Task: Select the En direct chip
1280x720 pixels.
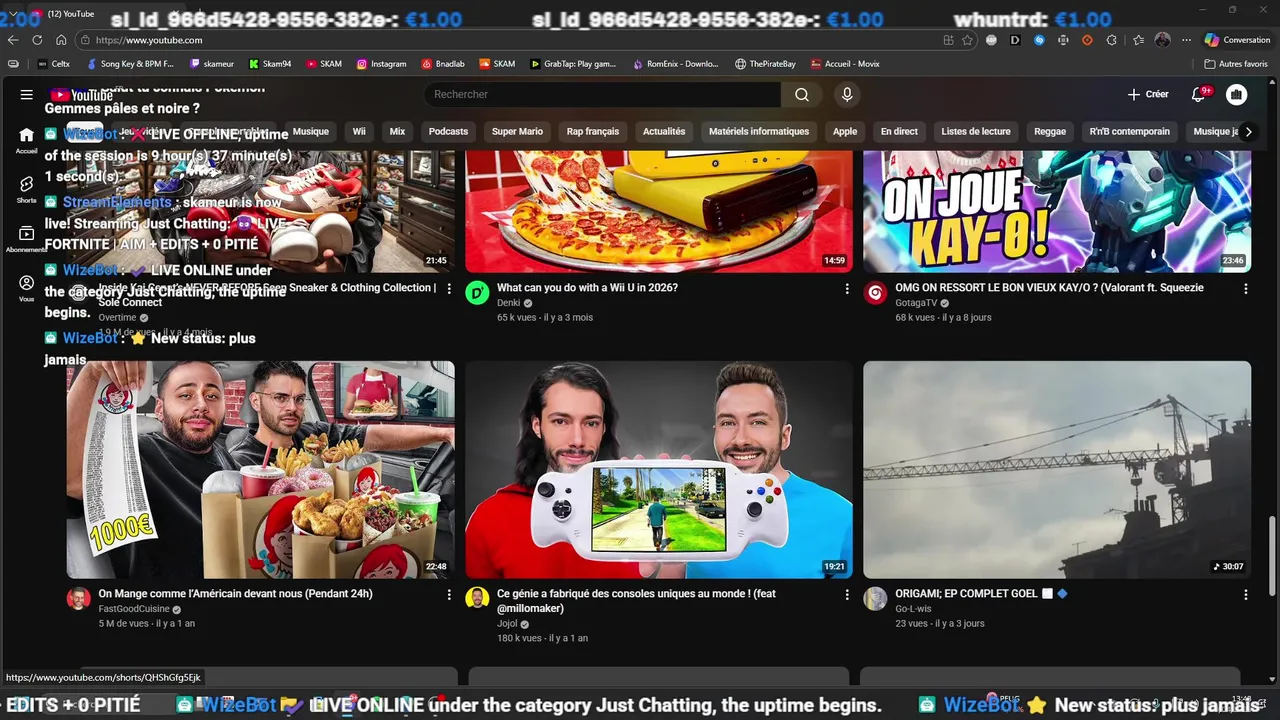Action: point(899,131)
